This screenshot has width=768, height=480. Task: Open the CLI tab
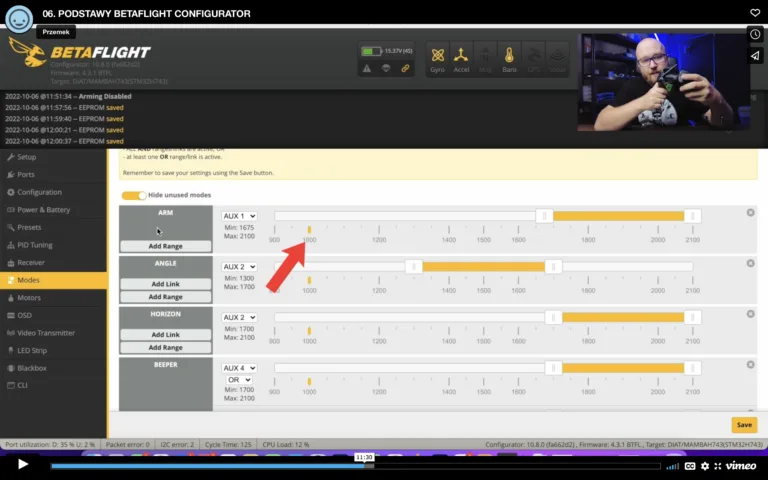pyautogui.click(x=54, y=385)
